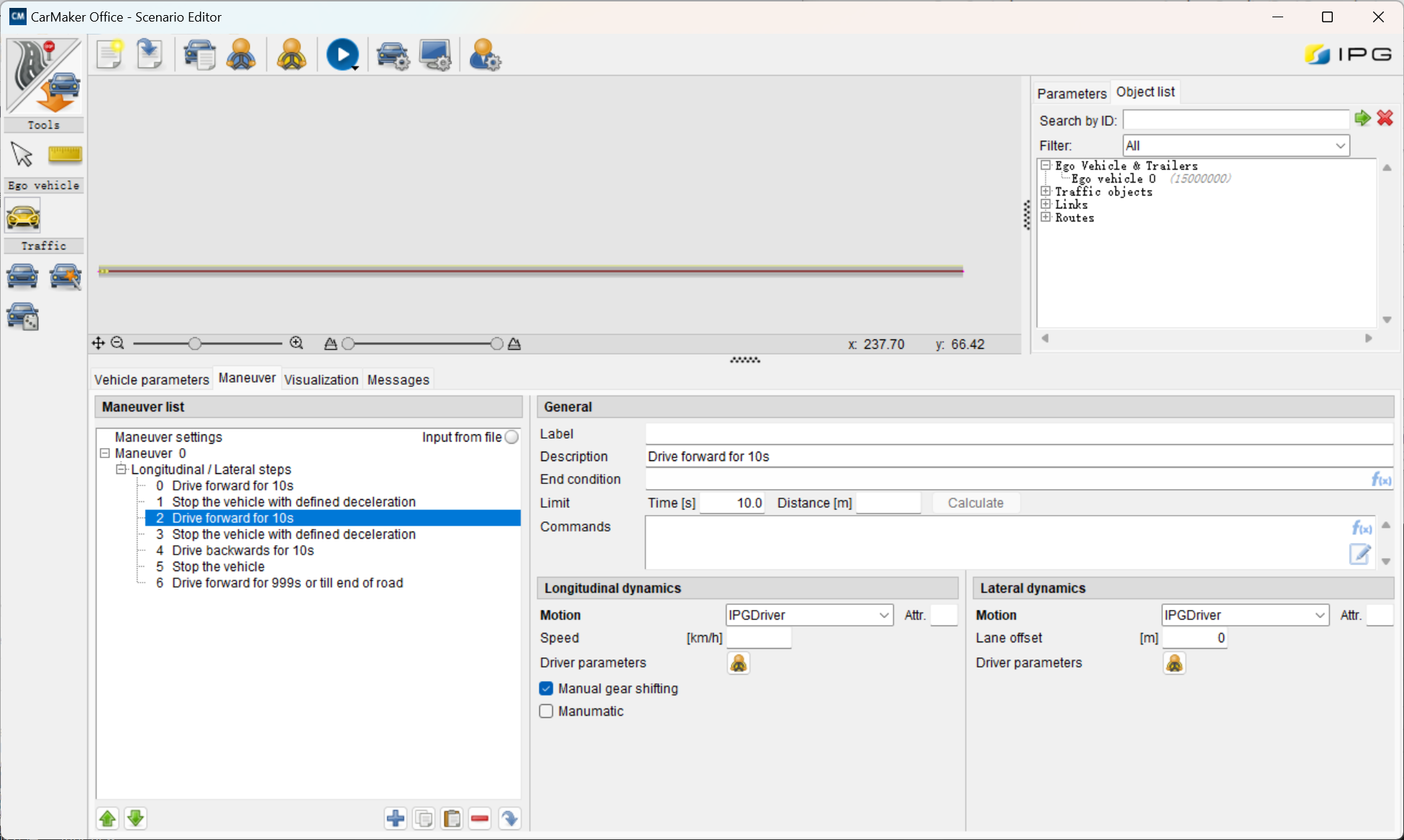Click the blue driver steering icon
Image resolution: width=1404 pixels, height=840 pixels.
pos(242,55)
